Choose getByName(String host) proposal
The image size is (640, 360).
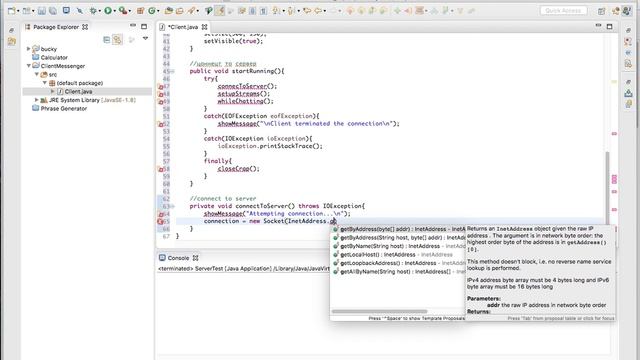pyautogui.click(x=398, y=246)
